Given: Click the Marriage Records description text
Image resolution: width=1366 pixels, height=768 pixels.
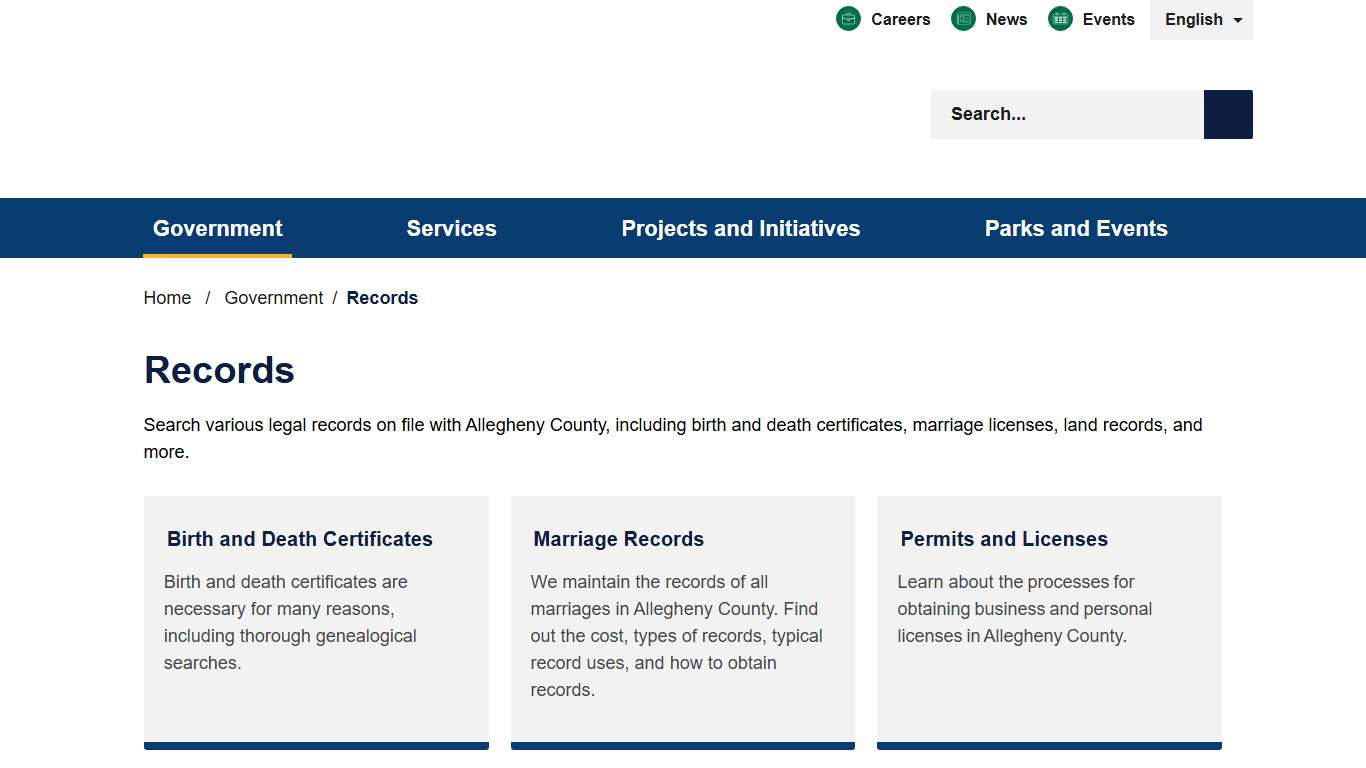Looking at the screenshot, I should click(x=677, y=636).
